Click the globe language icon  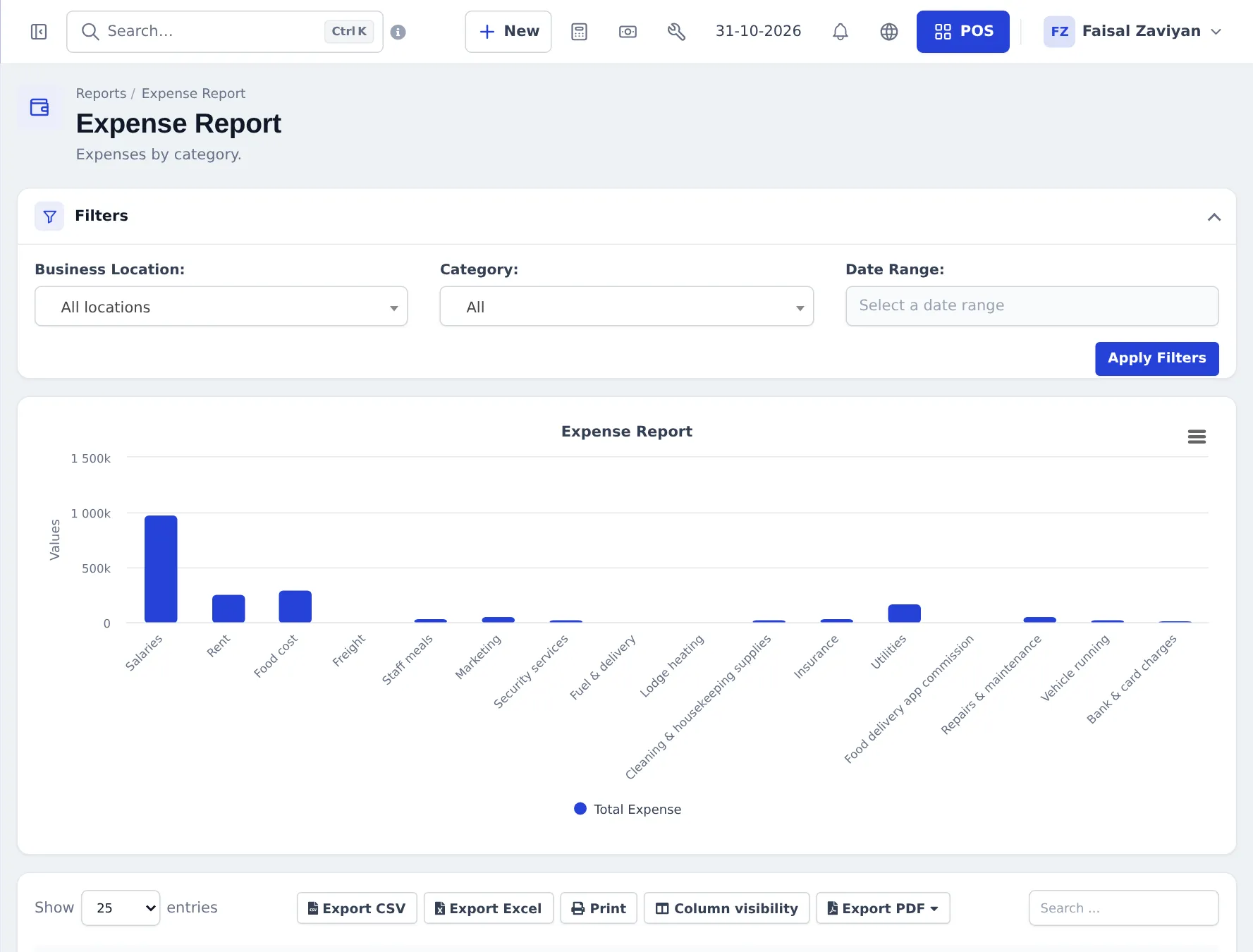point(888,32)
